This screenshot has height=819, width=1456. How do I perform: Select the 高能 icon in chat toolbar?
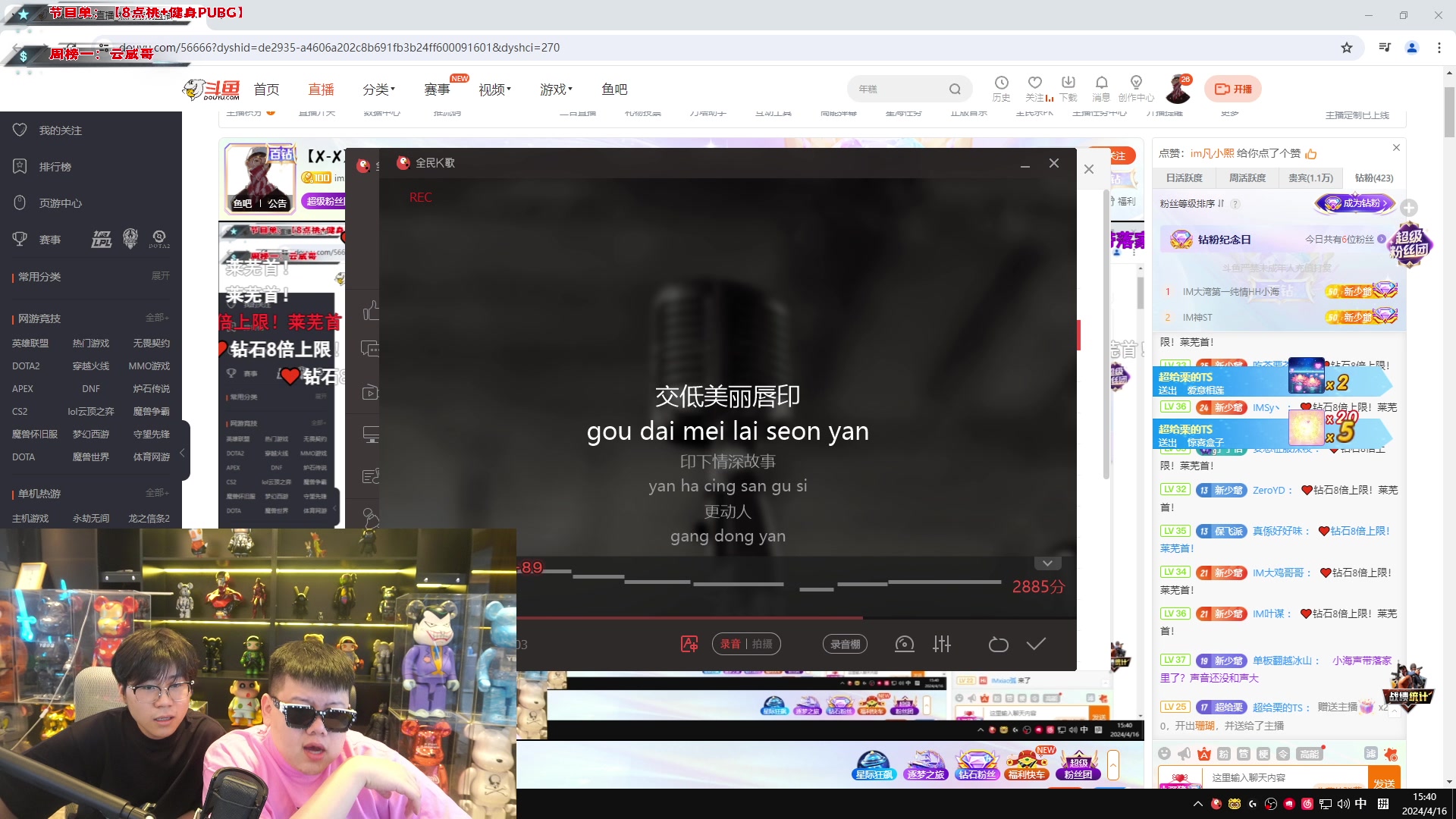(x=1309, y=754)
